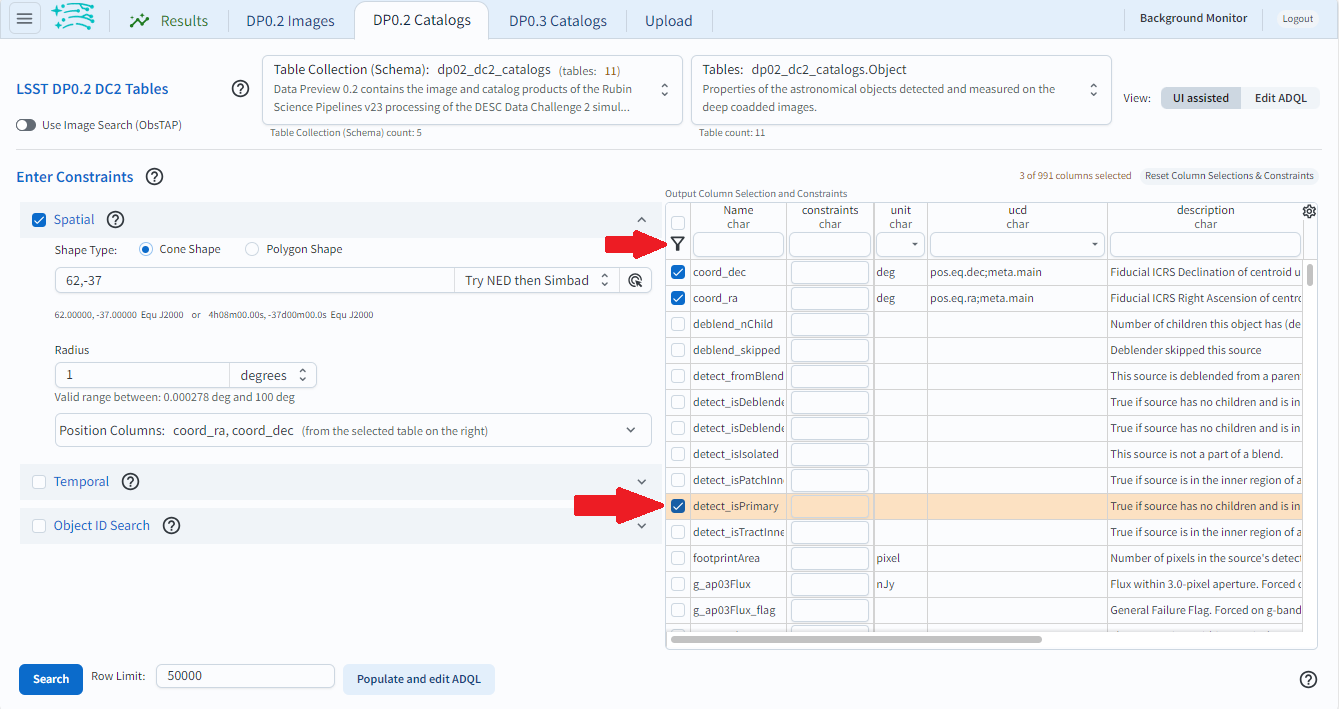Click the Search button

click(x=50, y=679)
